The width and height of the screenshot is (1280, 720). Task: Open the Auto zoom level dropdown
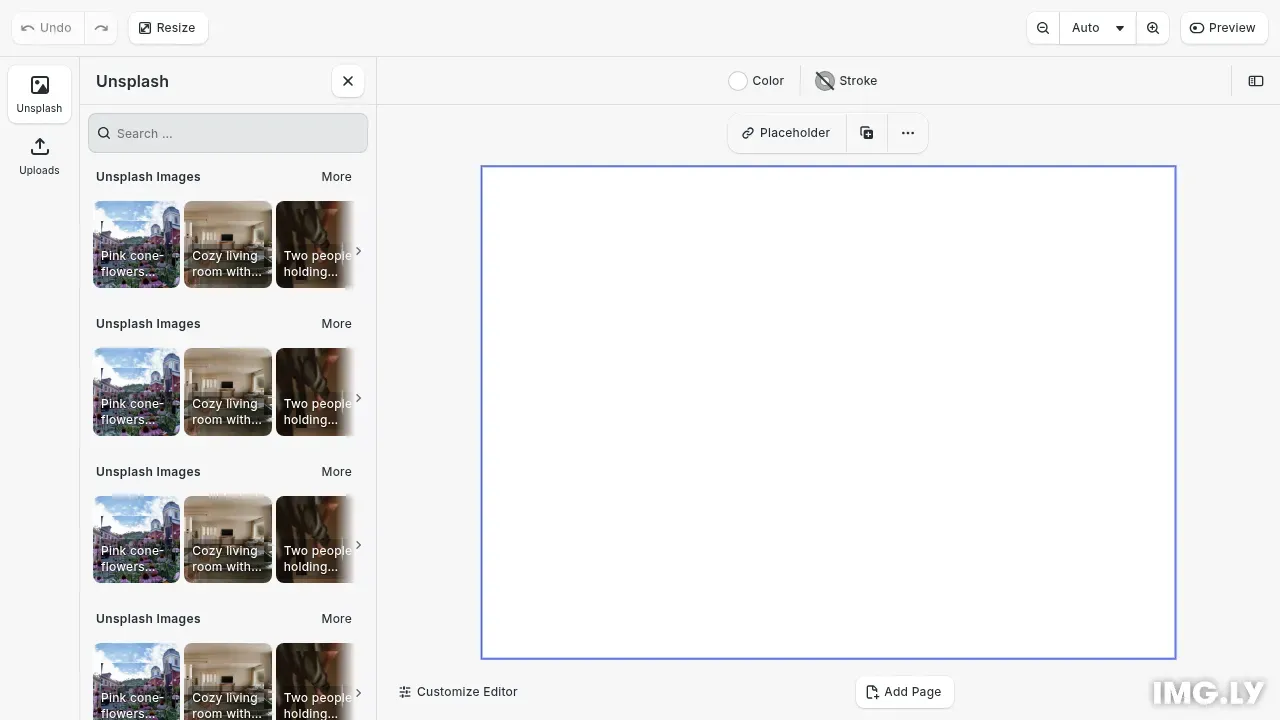[1097, 27]
